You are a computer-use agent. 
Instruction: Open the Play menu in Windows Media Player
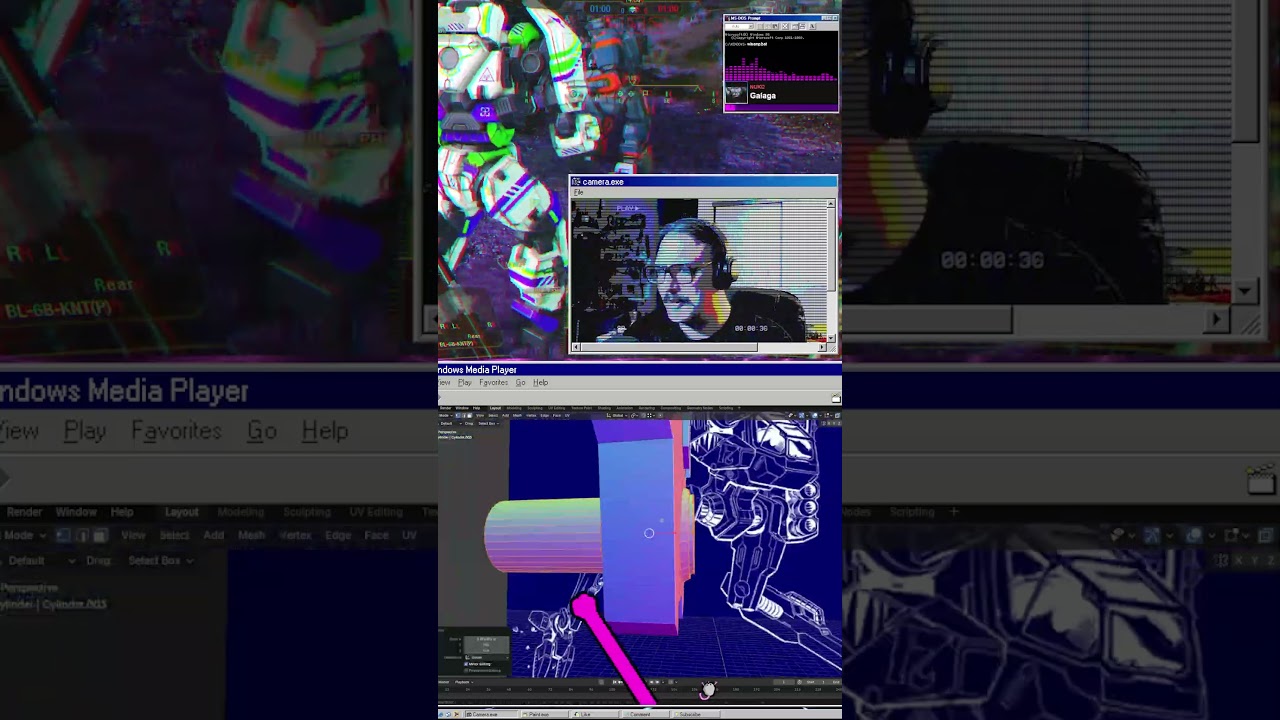tap(464, 382)
